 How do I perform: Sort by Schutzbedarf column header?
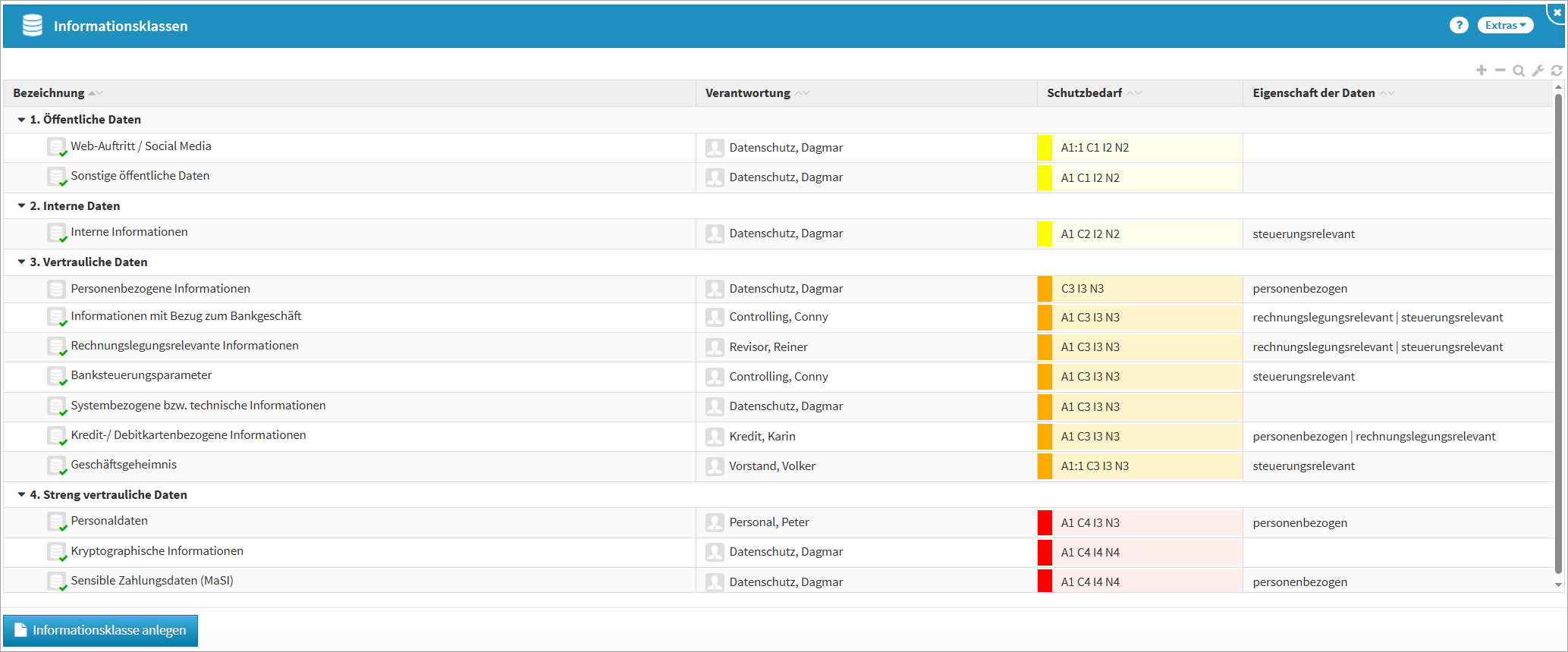(x=1084, y=93)
